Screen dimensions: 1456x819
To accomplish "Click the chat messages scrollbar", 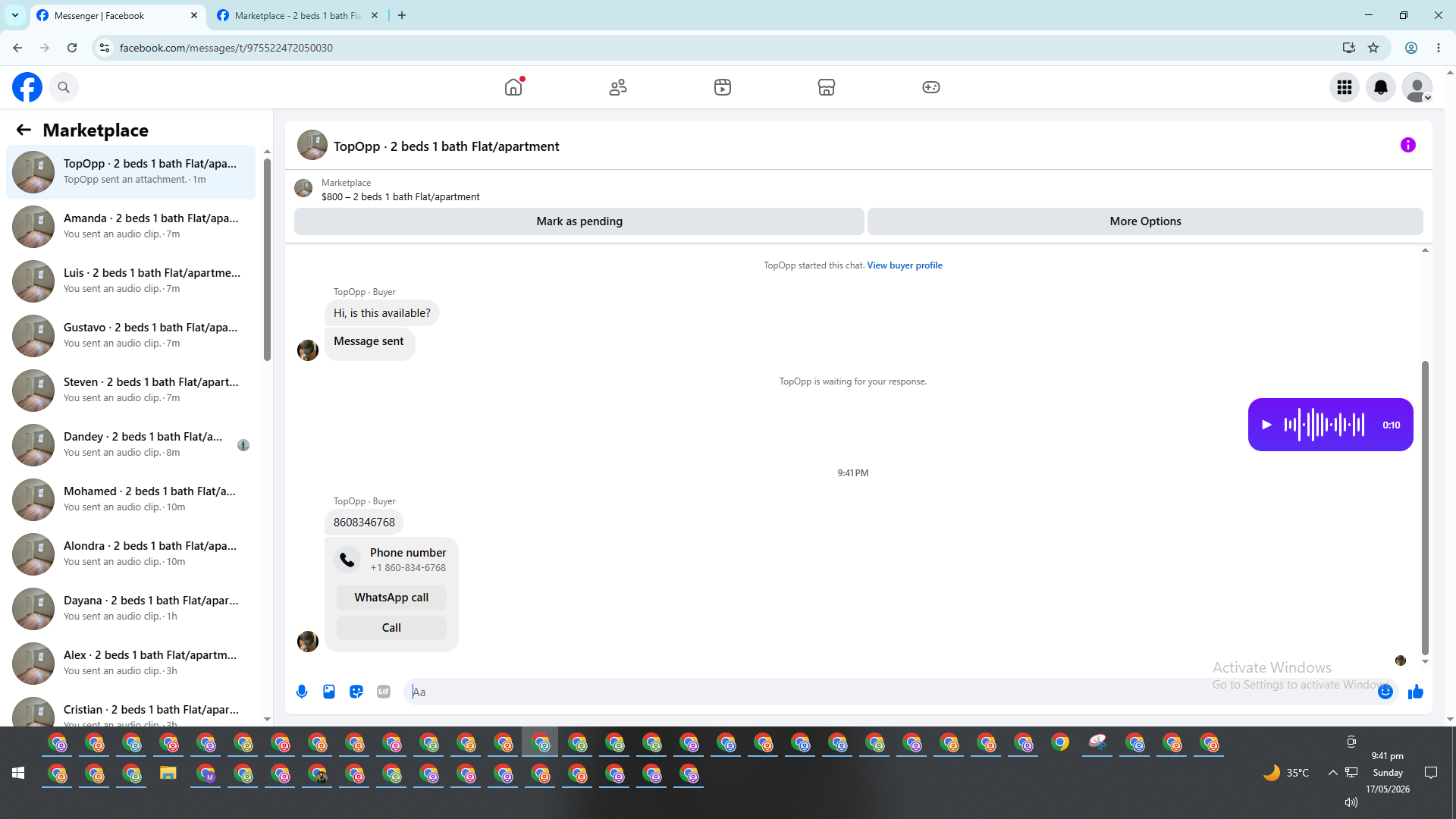I will point(1425,508).
